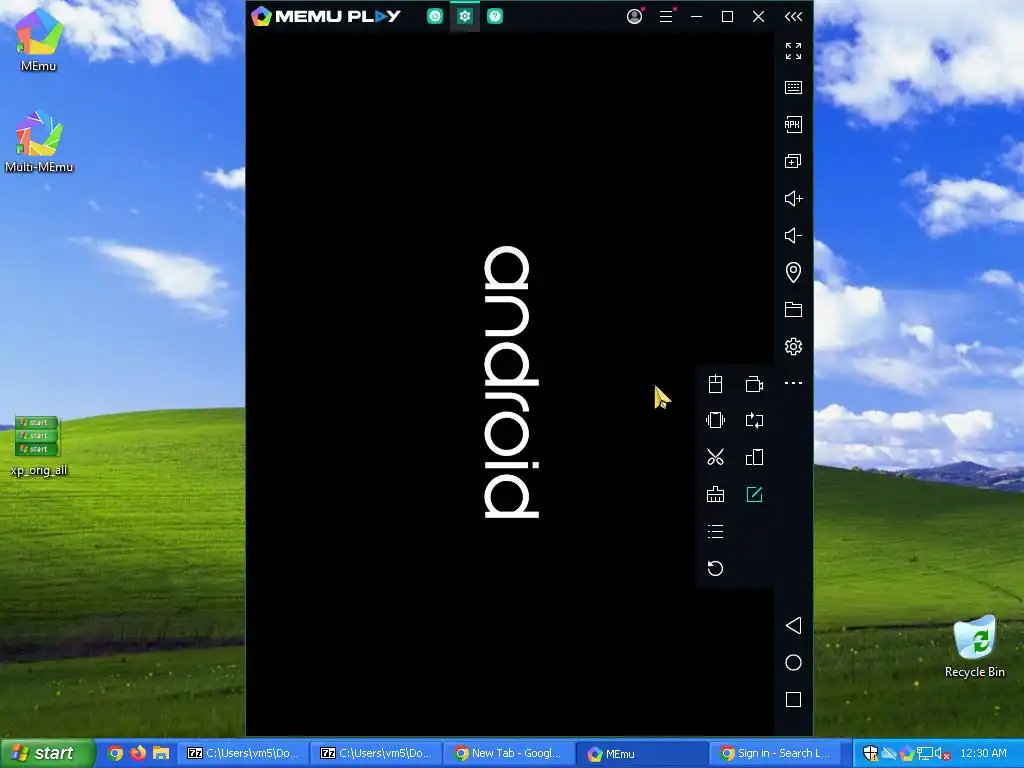The height and width of the screenshot is (768, 1024).
Task: Click the security shield tray icon
Action: point(871,754)
